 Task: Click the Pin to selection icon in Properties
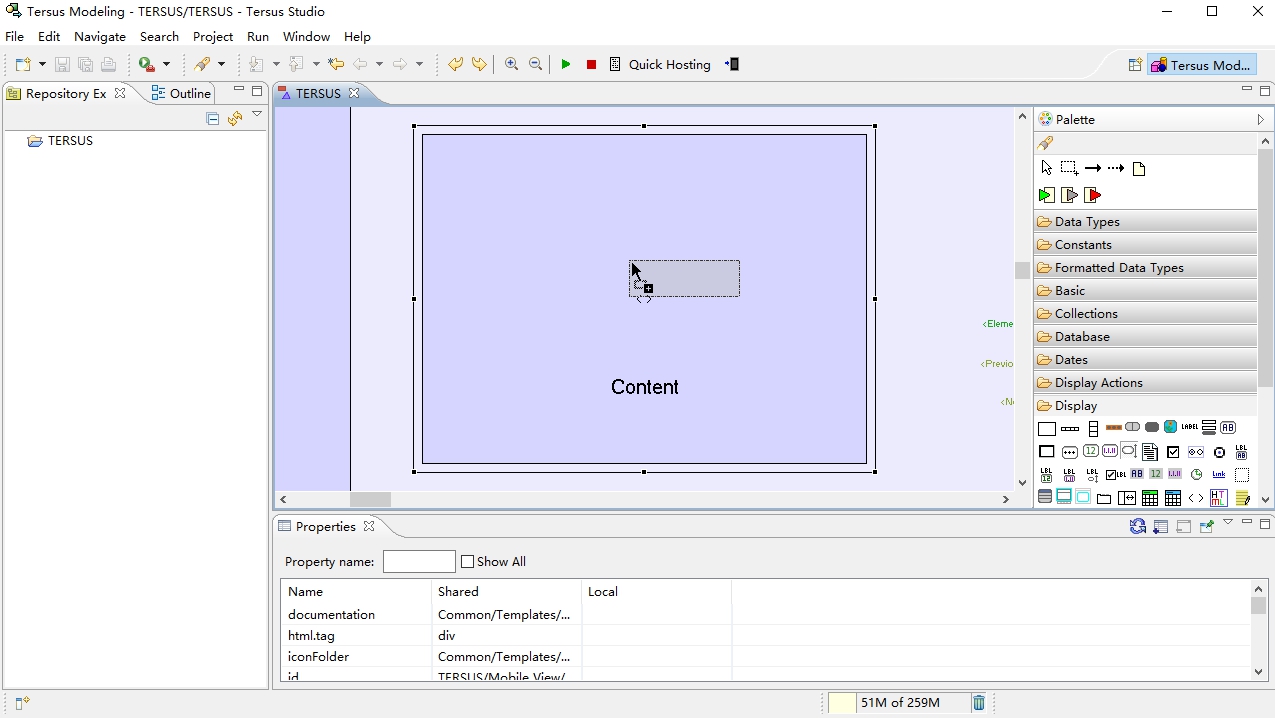point(1206,527)
